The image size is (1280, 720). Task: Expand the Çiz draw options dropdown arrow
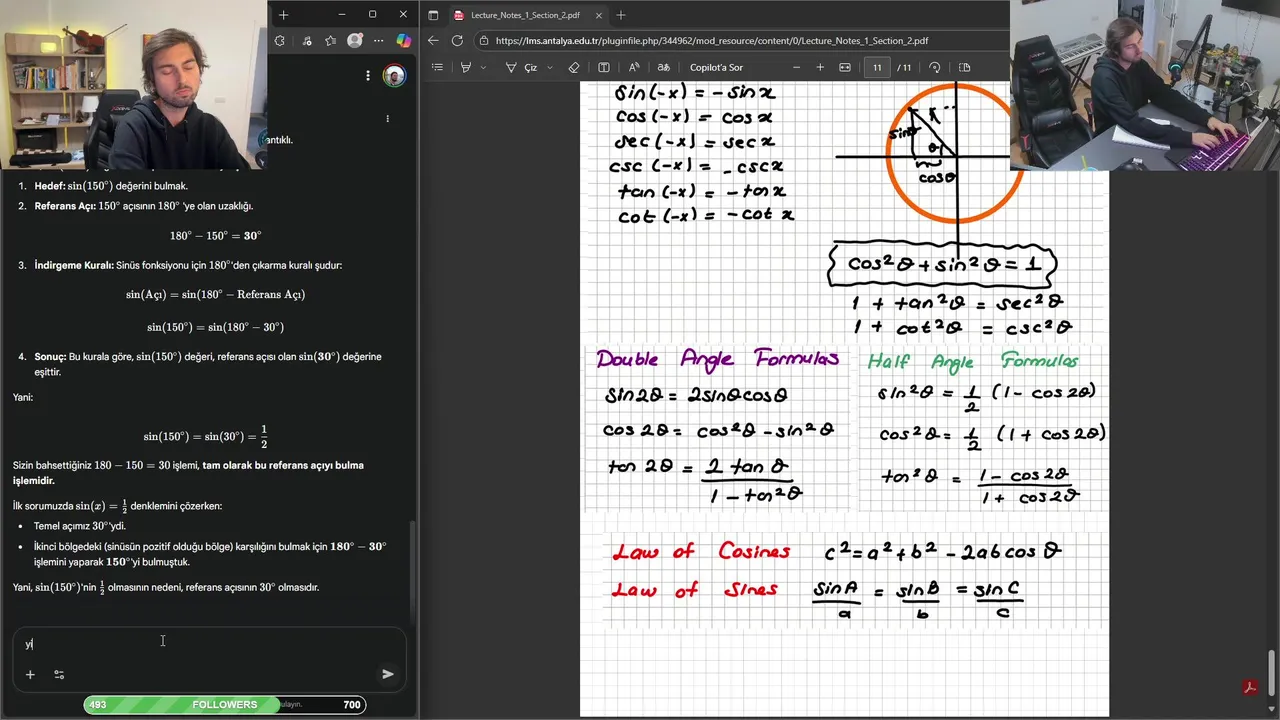coord(549,67)
